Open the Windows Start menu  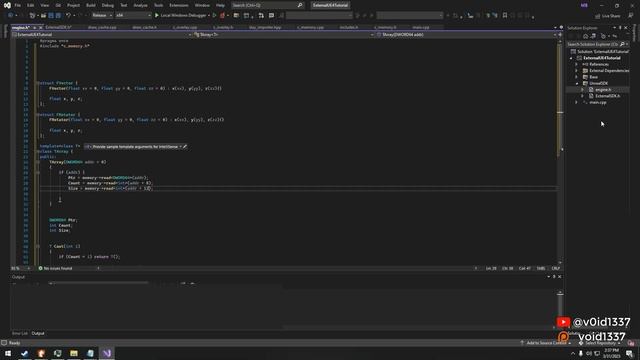pyautogui.click(x=8, y=353)
